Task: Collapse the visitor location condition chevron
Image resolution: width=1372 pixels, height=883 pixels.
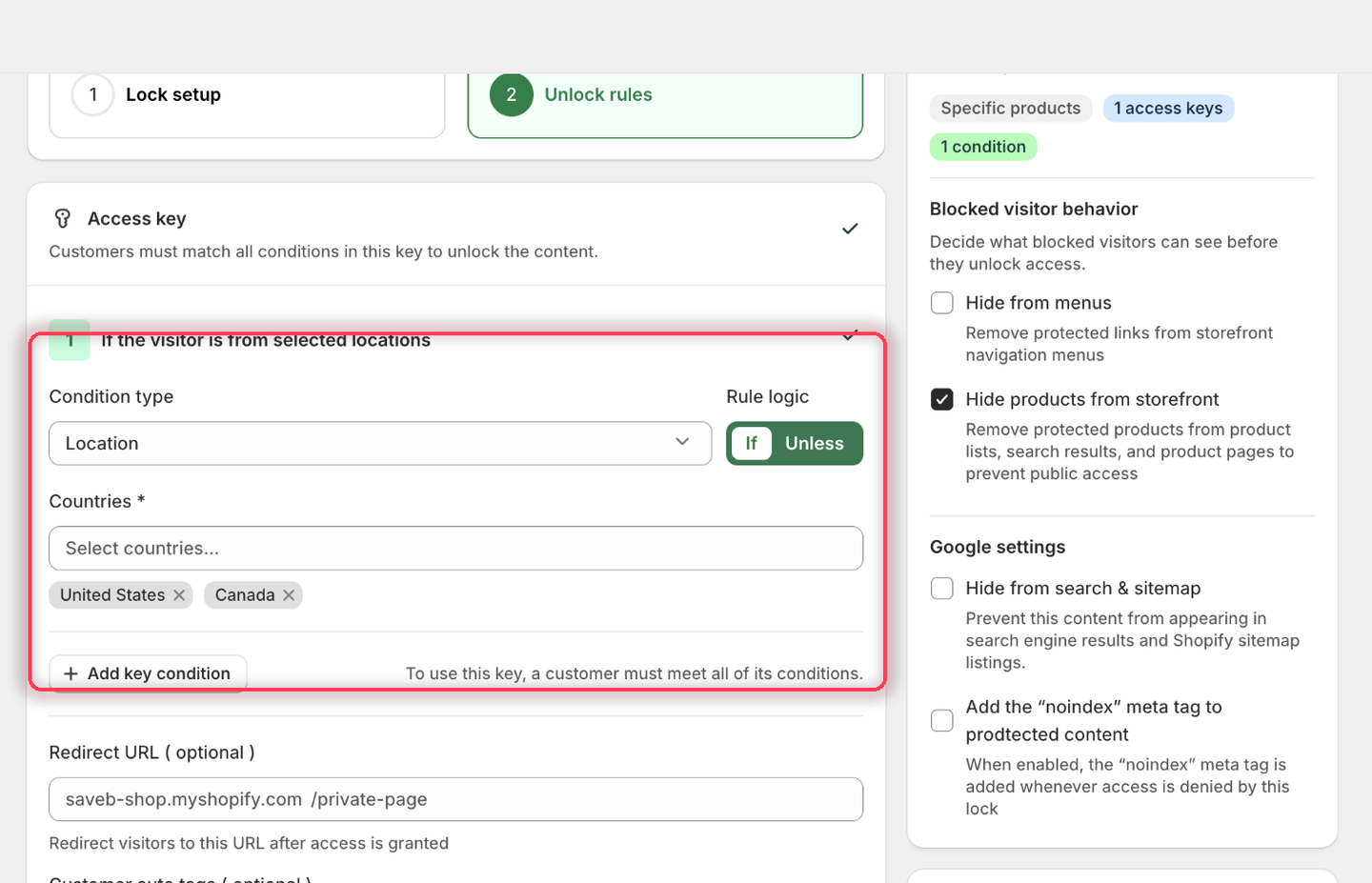Action: (x=849, y=337)
